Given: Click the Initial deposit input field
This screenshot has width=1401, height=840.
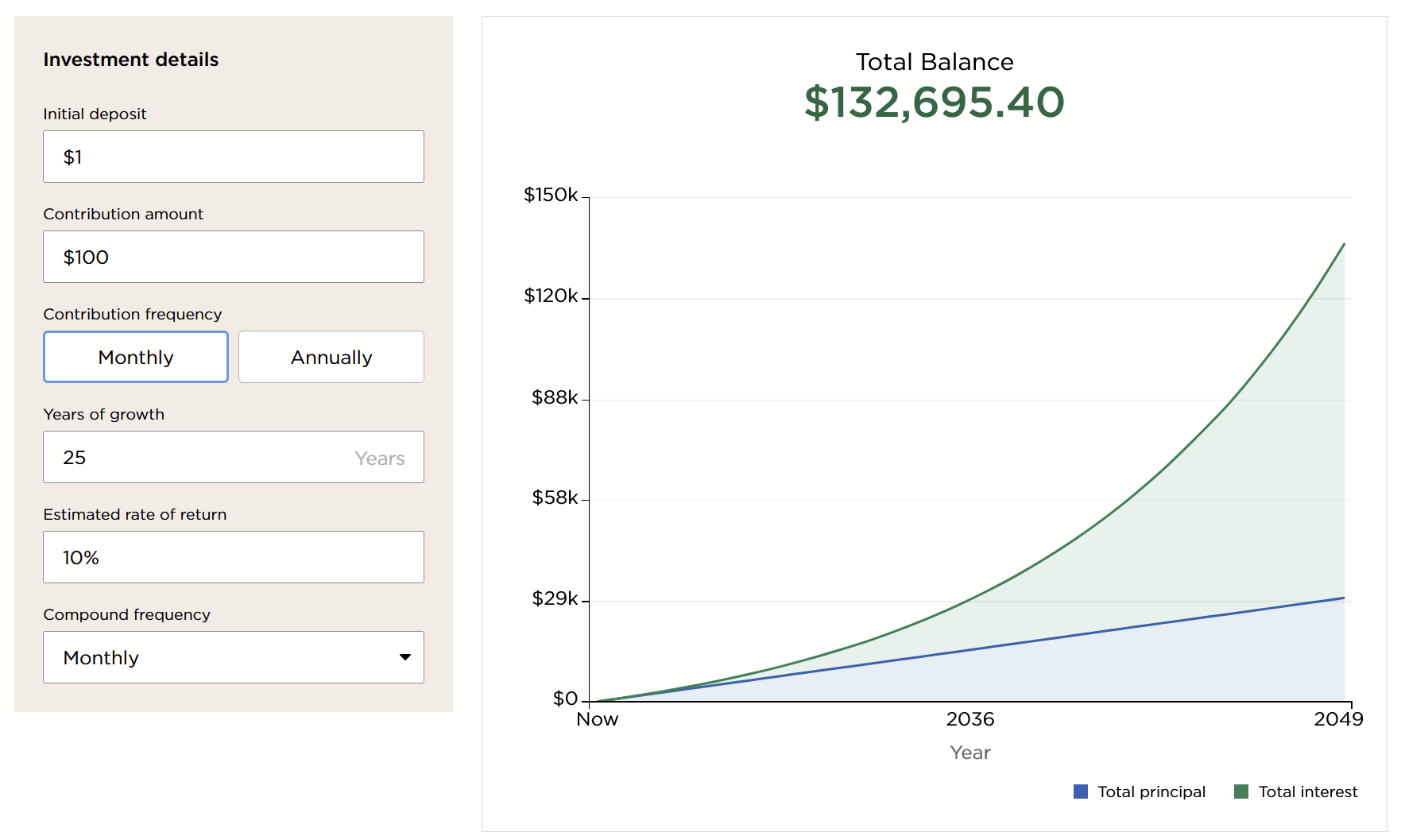Looking at the screenshot, I should click(233, 157).
